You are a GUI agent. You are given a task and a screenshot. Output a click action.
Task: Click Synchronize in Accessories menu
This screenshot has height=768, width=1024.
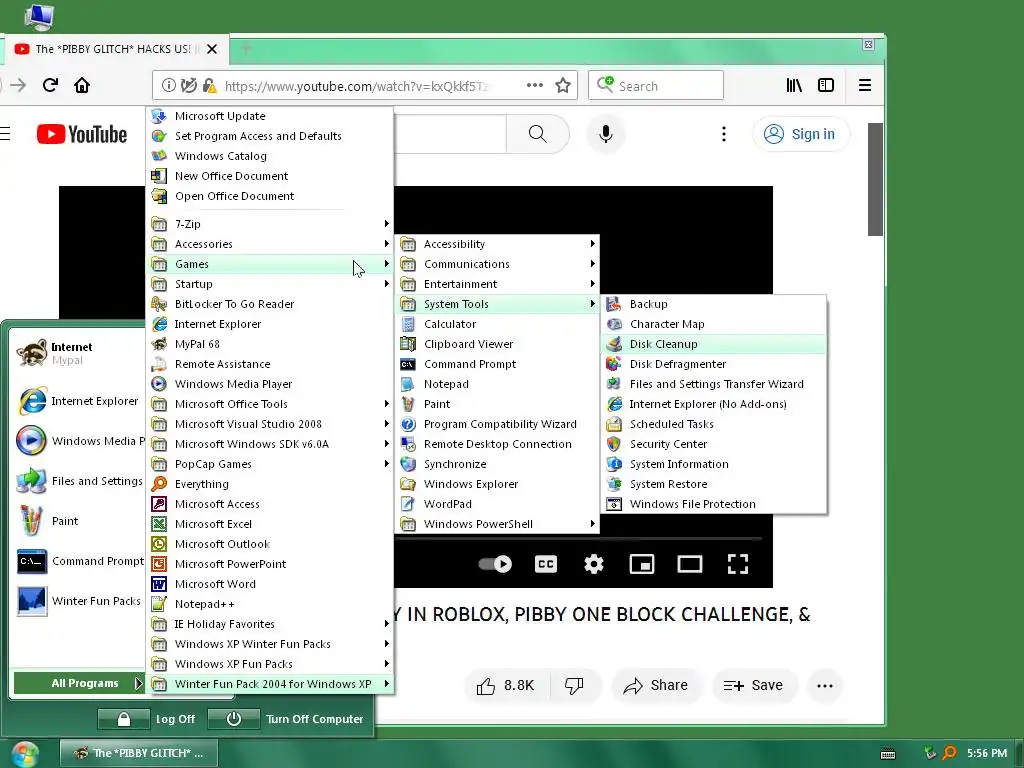click(497, 464)
